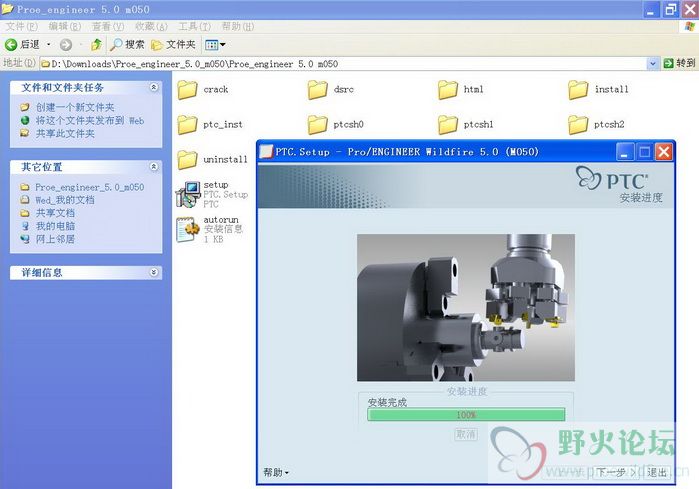
Task: Click the machining render image in installer
Action: click(x=466, y=308)
